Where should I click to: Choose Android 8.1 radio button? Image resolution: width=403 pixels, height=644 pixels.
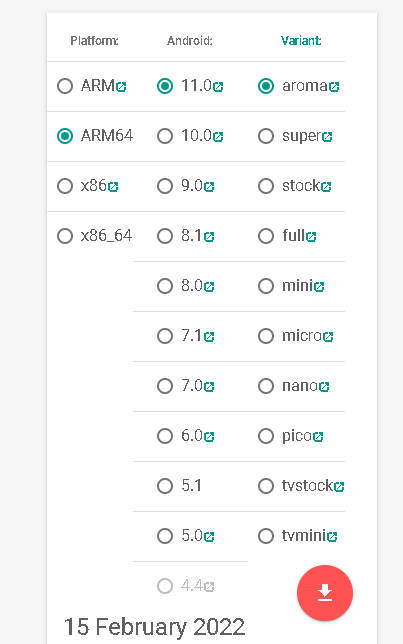point(165,236)
